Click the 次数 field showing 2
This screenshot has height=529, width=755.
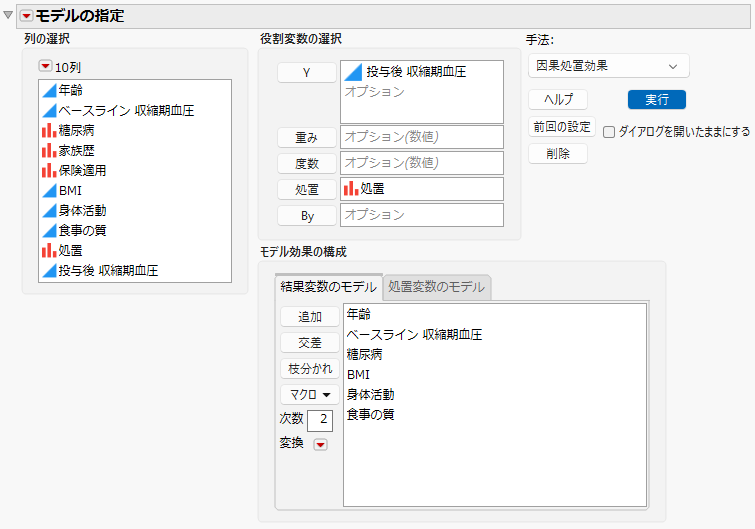tap(320, 420)
